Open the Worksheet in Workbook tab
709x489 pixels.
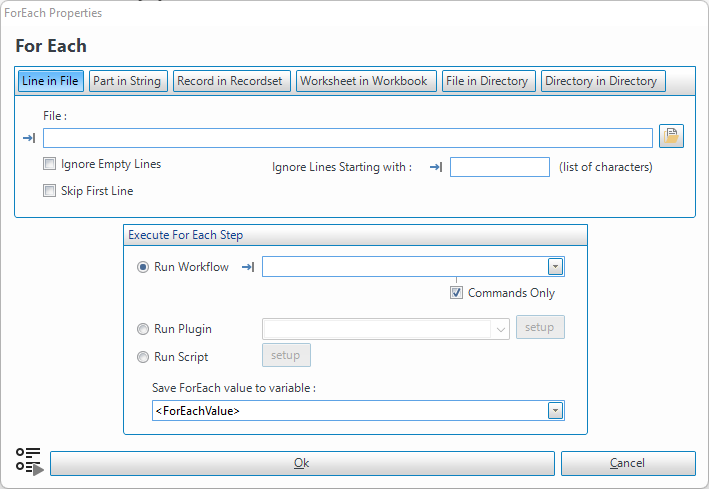(364, 81)
